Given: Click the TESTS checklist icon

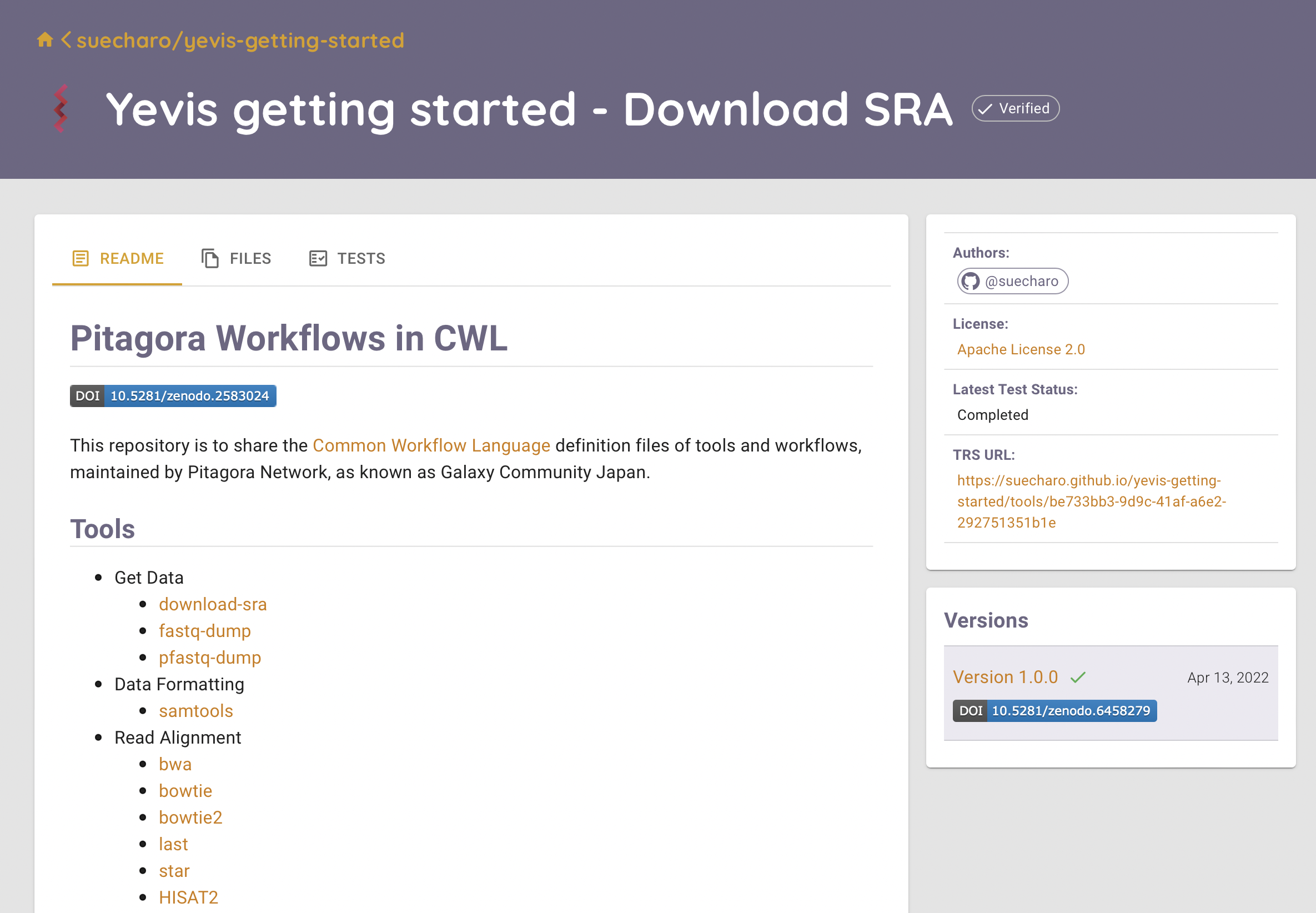Looking at the screenshot, I should pyautogui.click(x=318, y=259).
